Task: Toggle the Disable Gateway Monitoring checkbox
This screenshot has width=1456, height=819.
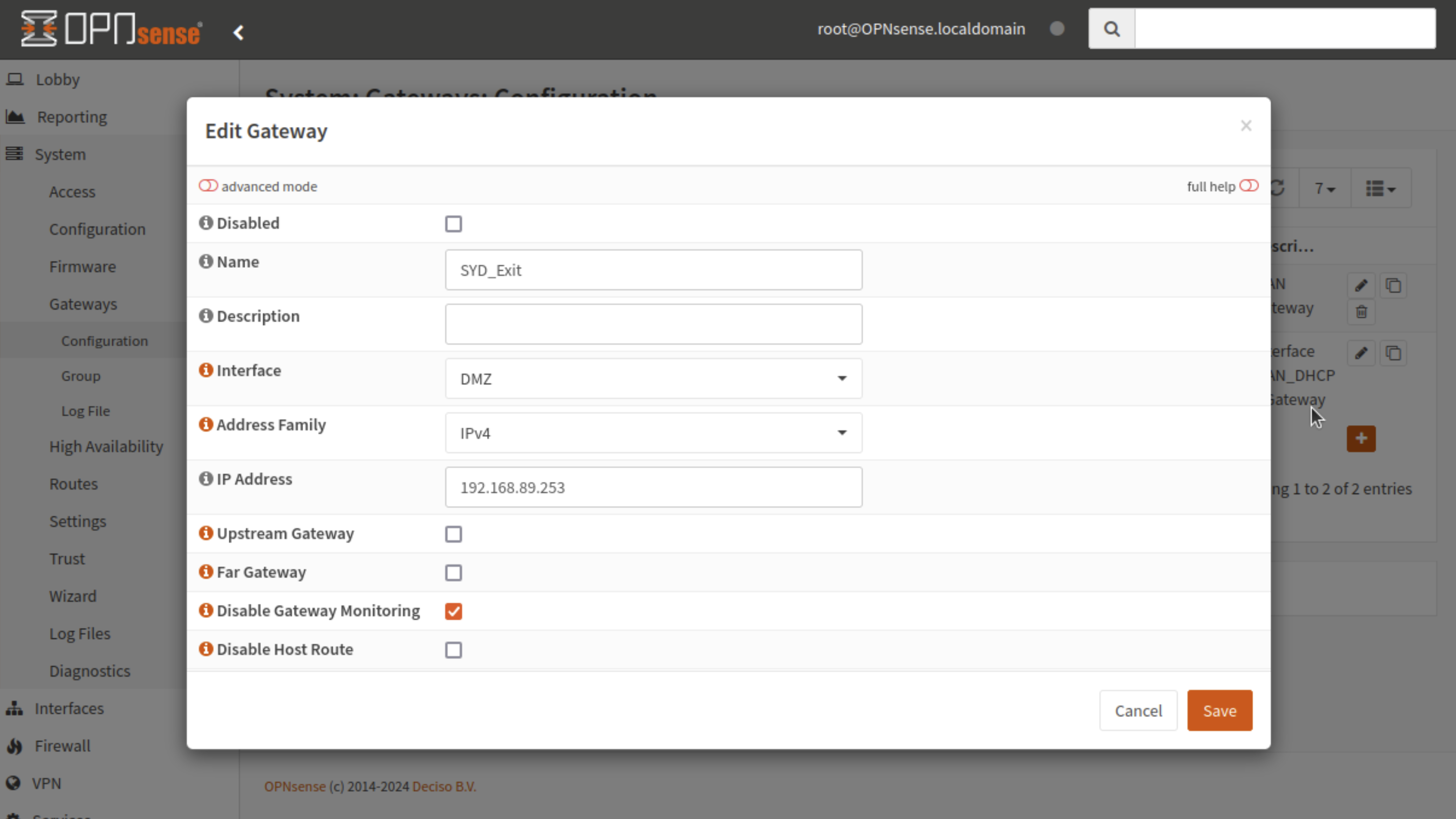Action: point(453,610)
